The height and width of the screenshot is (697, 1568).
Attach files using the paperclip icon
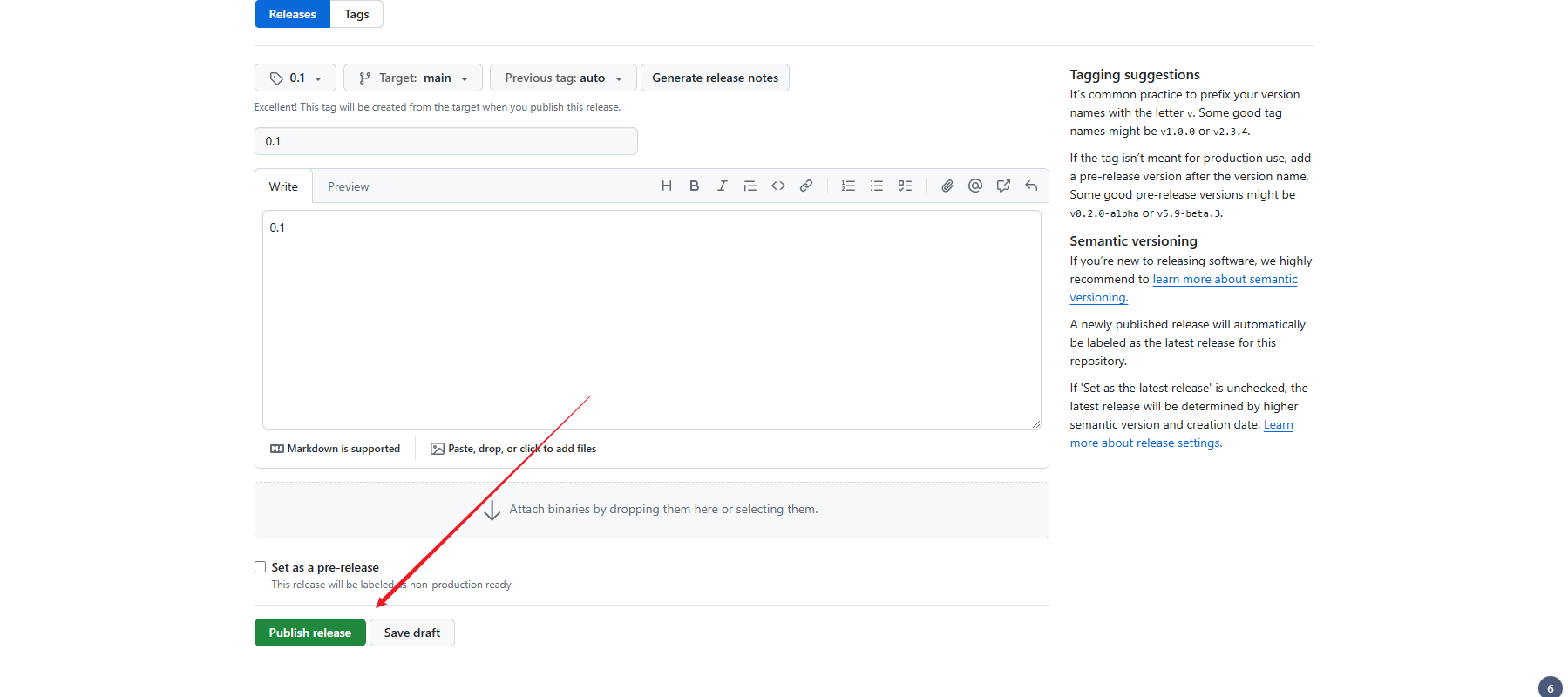click(947, 186)
